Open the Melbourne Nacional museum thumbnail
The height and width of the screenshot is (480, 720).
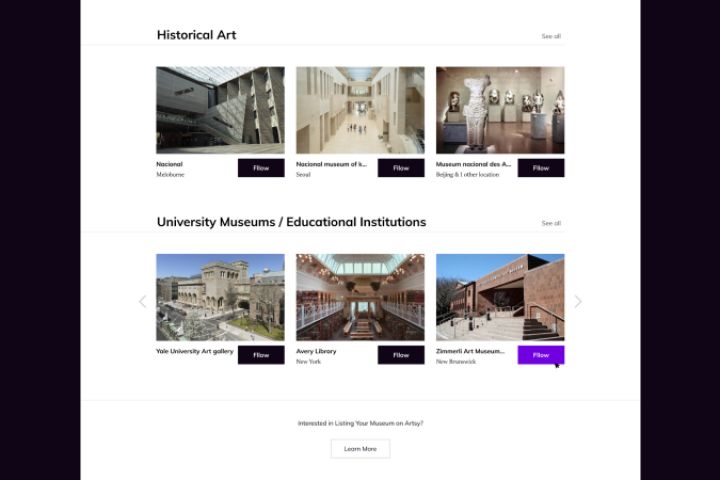[220, 110]
